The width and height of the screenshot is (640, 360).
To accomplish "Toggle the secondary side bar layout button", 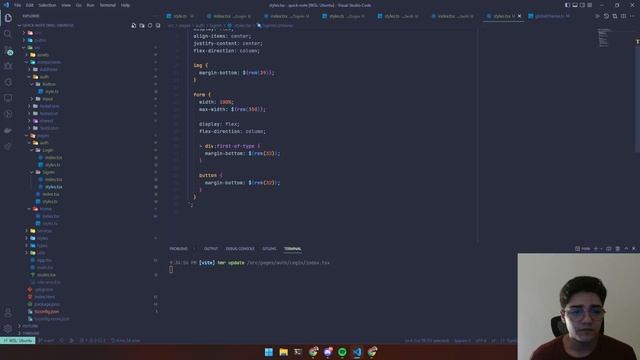I will (x=582, y=5).
